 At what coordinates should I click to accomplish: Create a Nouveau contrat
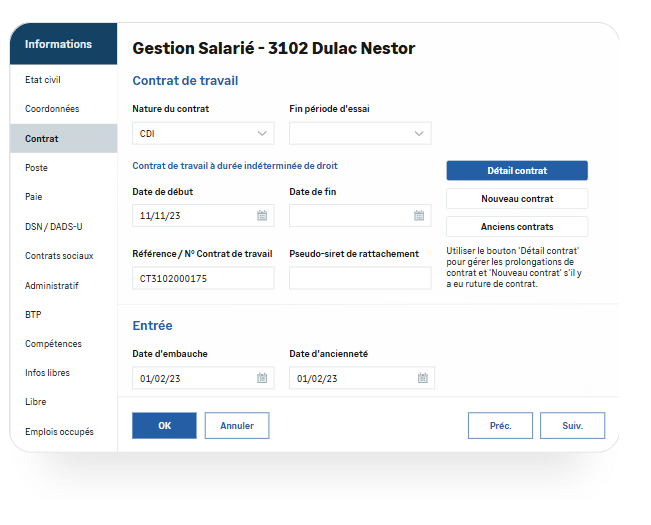pos(517,199)
